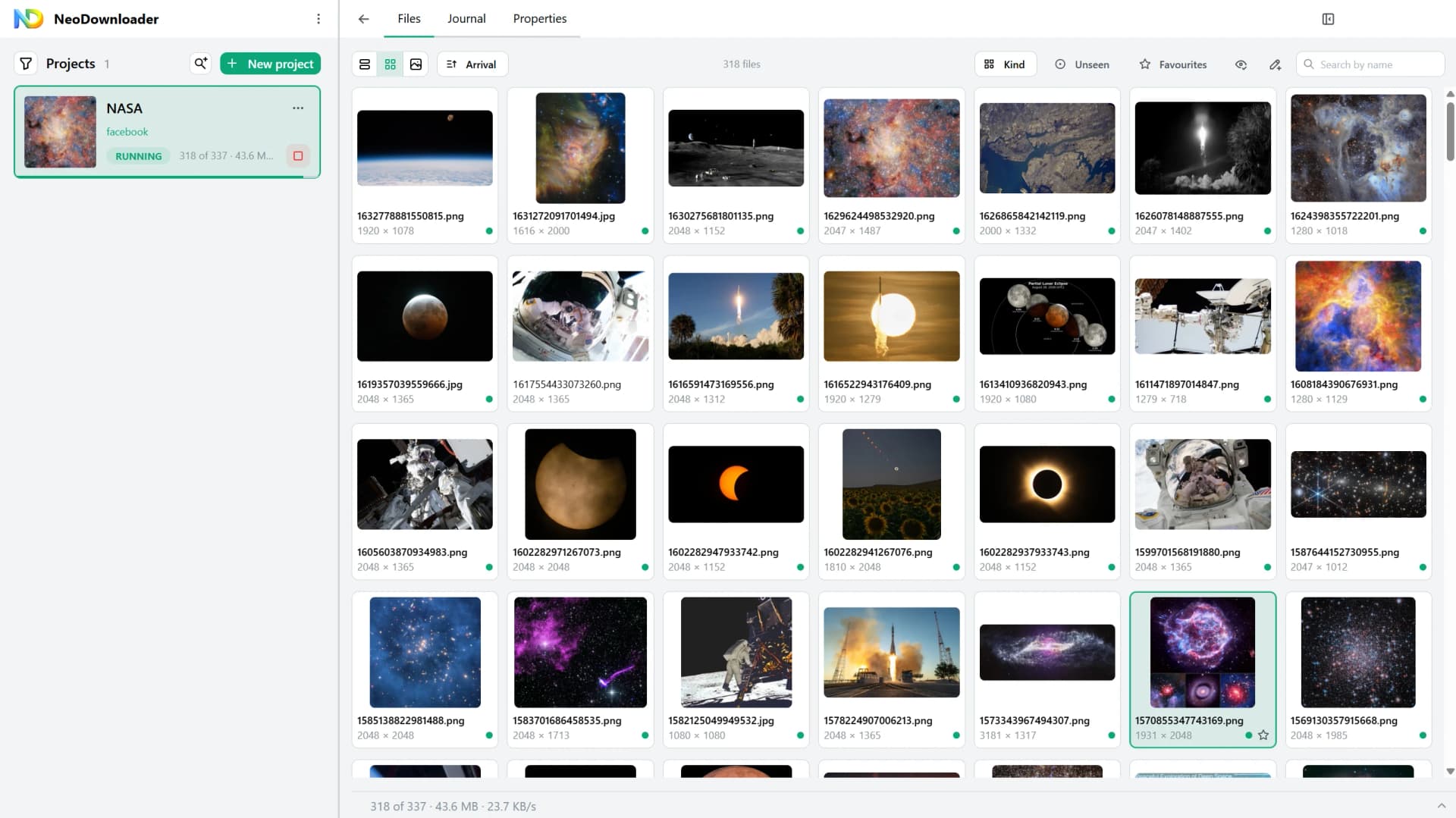Switch to the Journal tab
The image size is (1456, 818).
pyautogui.click(x=466, y=19)
